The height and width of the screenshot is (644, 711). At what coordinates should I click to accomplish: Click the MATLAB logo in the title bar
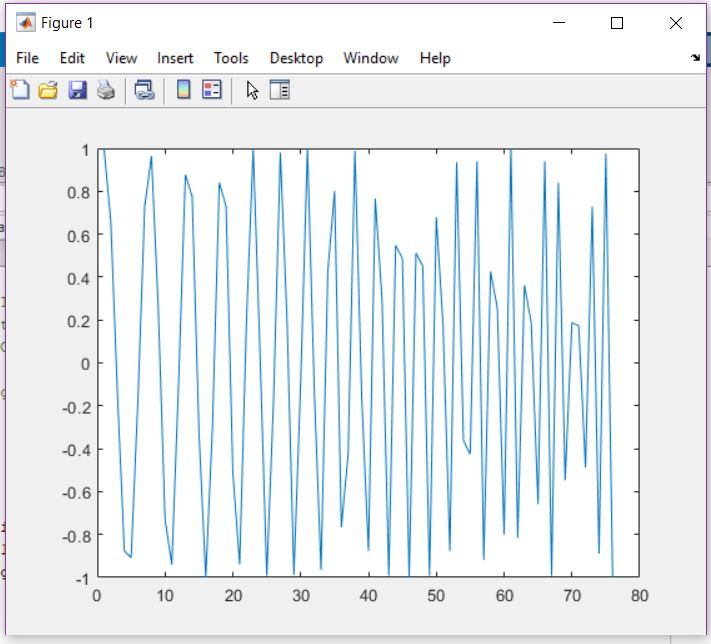(25, 23)
